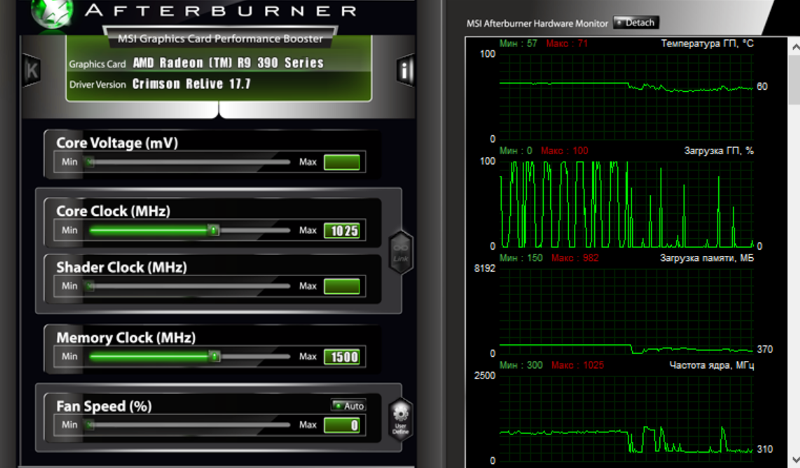
Task: Edit the Core Clock value 1025
Action: (342, 231)
